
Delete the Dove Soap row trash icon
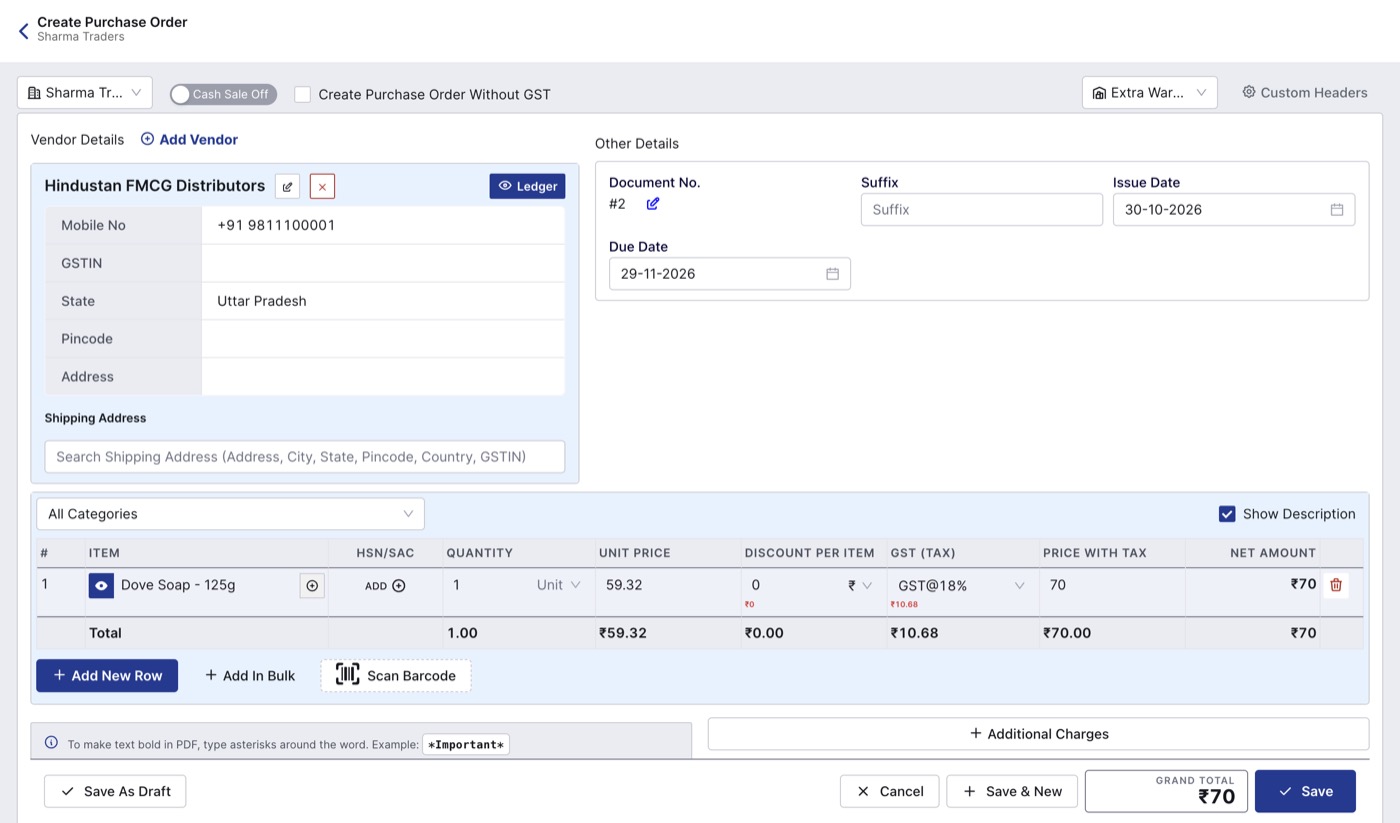coord(1336,585)
